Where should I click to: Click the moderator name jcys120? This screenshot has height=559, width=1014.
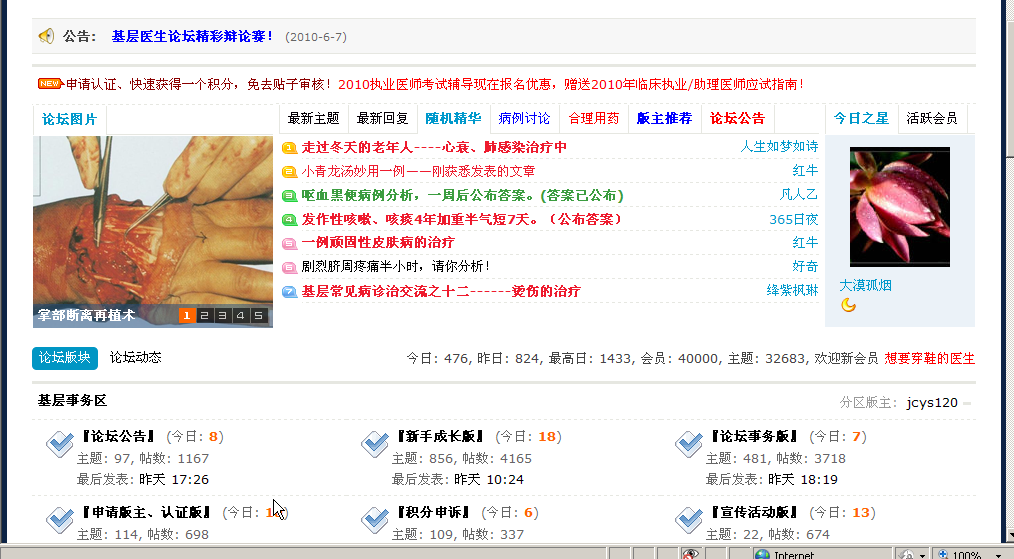tap(932, 403)
